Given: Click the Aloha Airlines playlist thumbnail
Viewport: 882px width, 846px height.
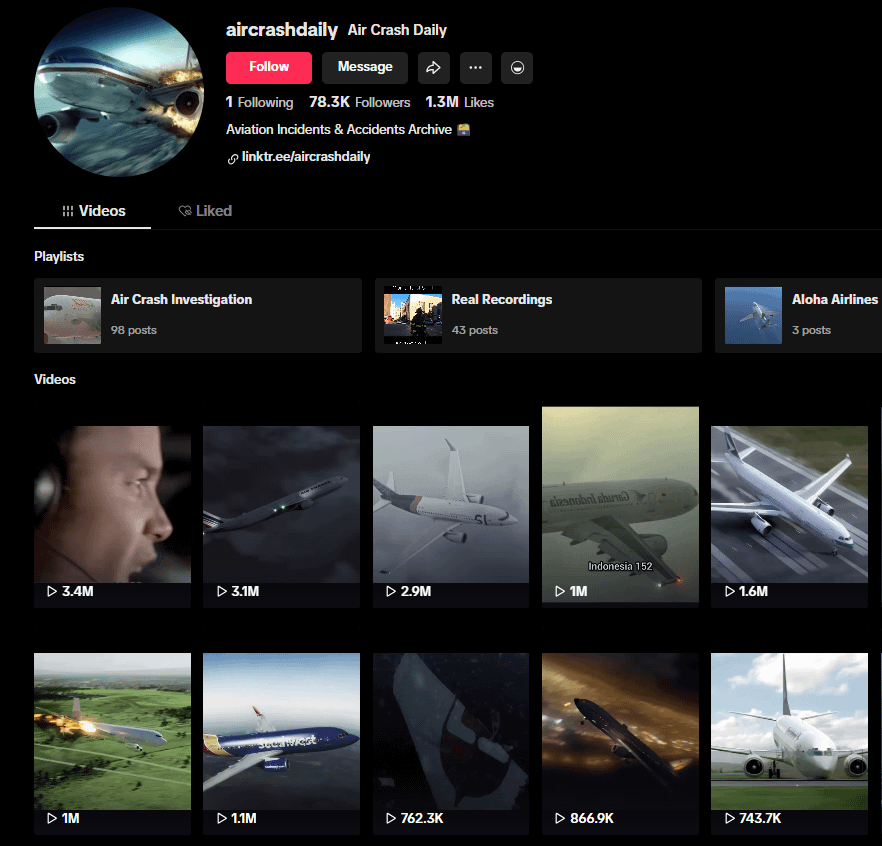Looking at the screenshot, I should tap(753, 315).
